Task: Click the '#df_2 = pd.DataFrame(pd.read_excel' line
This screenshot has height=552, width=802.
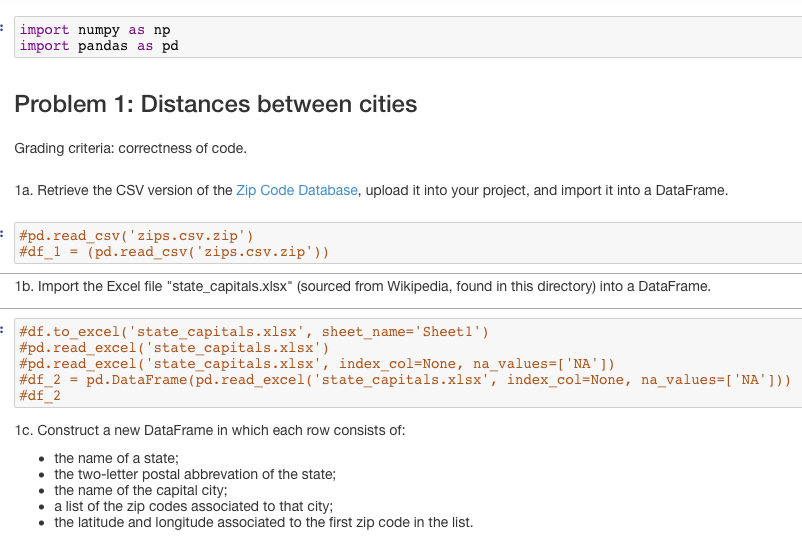Action: point(405,380)
